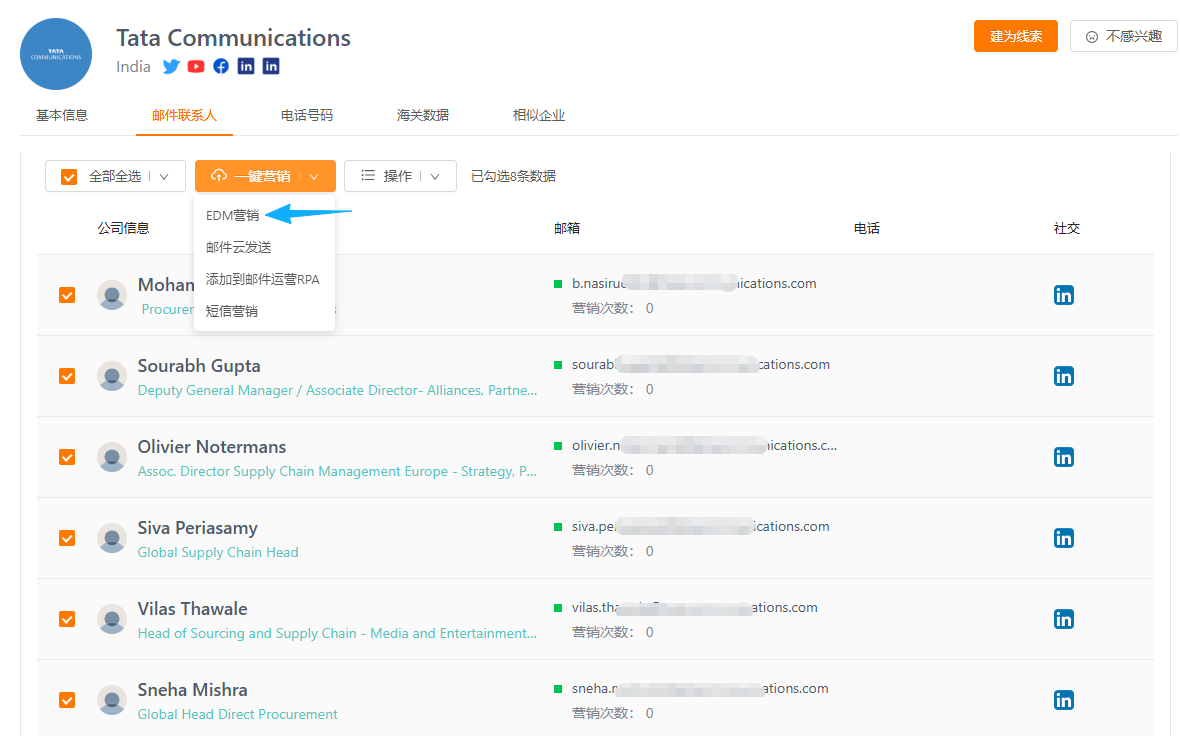Click the 电话 column header
The image size is (1180, 736).
pyautogui.click(x=866, y=228)
